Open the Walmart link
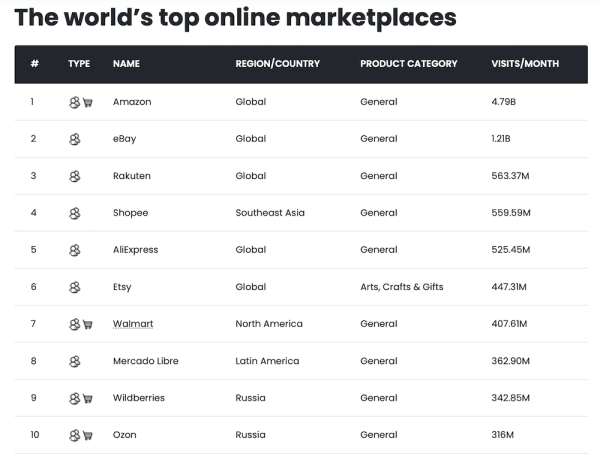This screenshot has width=600, height=460. coord(133,324)
